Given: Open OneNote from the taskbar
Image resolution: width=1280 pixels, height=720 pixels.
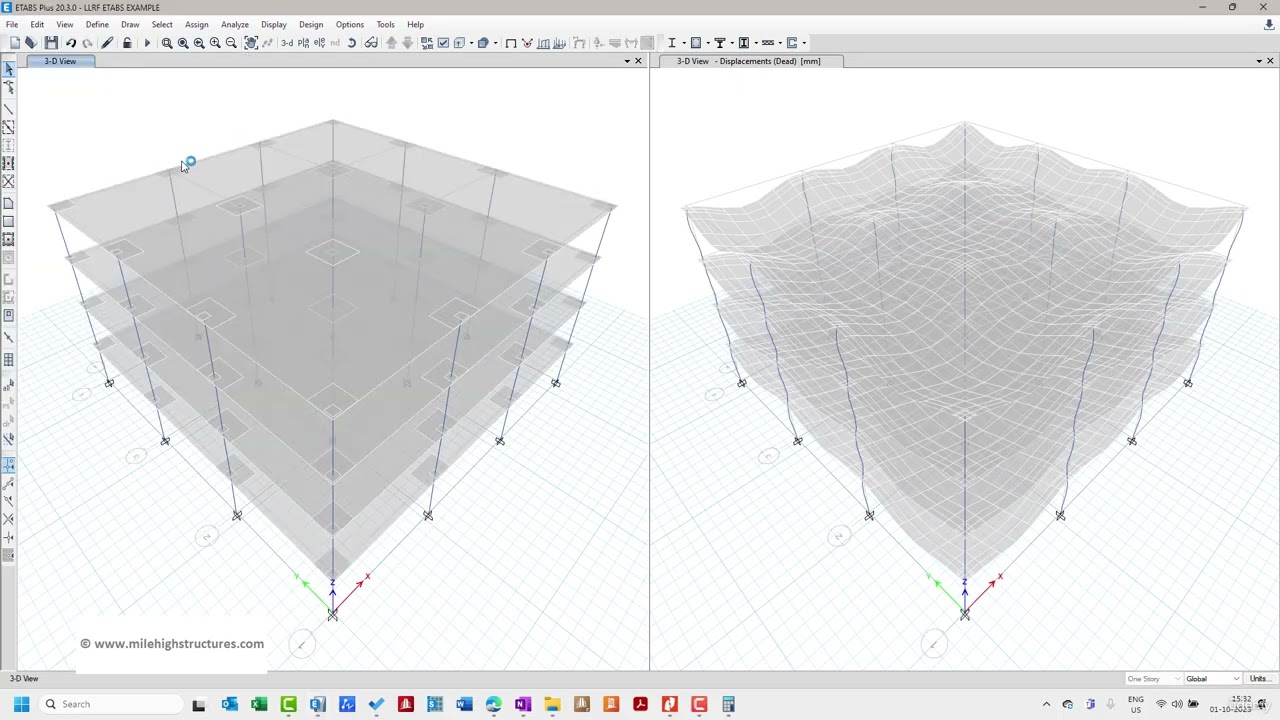Looking at the screenshot, I should (x=523, y=704).
